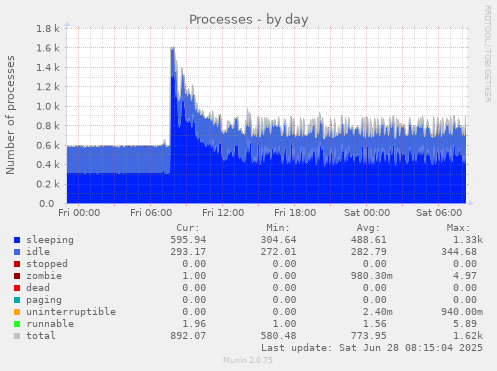Screen dimensions: 497x371
Task: Click the 'Min:' column header
Action: (x=278, y=228)
